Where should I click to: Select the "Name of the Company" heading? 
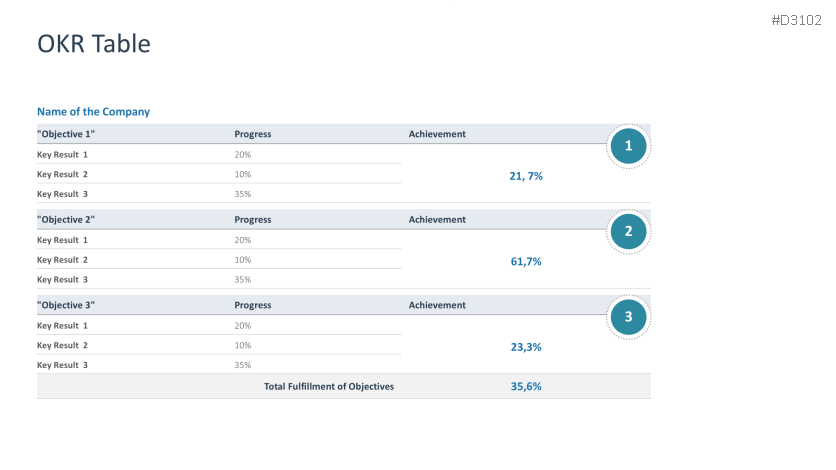point(93,112)
